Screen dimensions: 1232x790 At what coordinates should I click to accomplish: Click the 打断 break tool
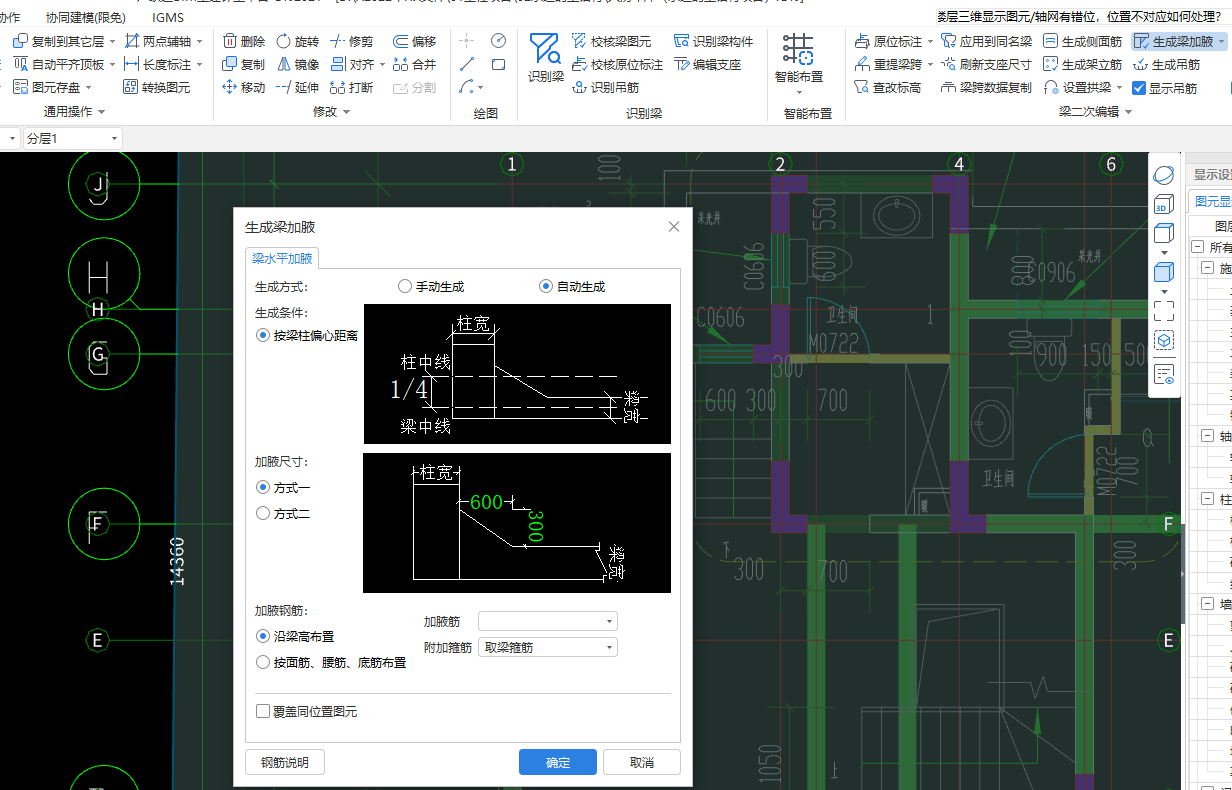tap(351, 87)
